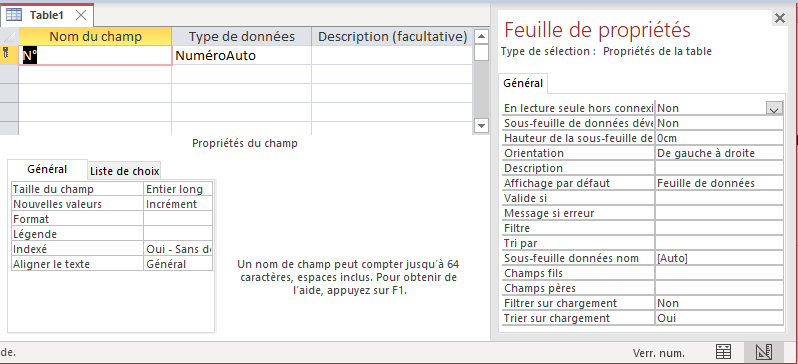This screenshot has height=364, width=798.
Task: Select the Général tab in property sheet
Action: point(523,83)
